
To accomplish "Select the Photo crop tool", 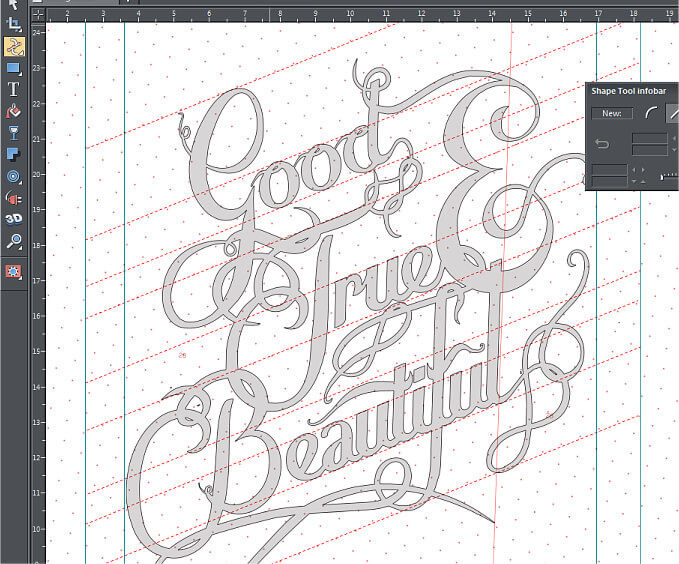I will (x=14, y=25).
